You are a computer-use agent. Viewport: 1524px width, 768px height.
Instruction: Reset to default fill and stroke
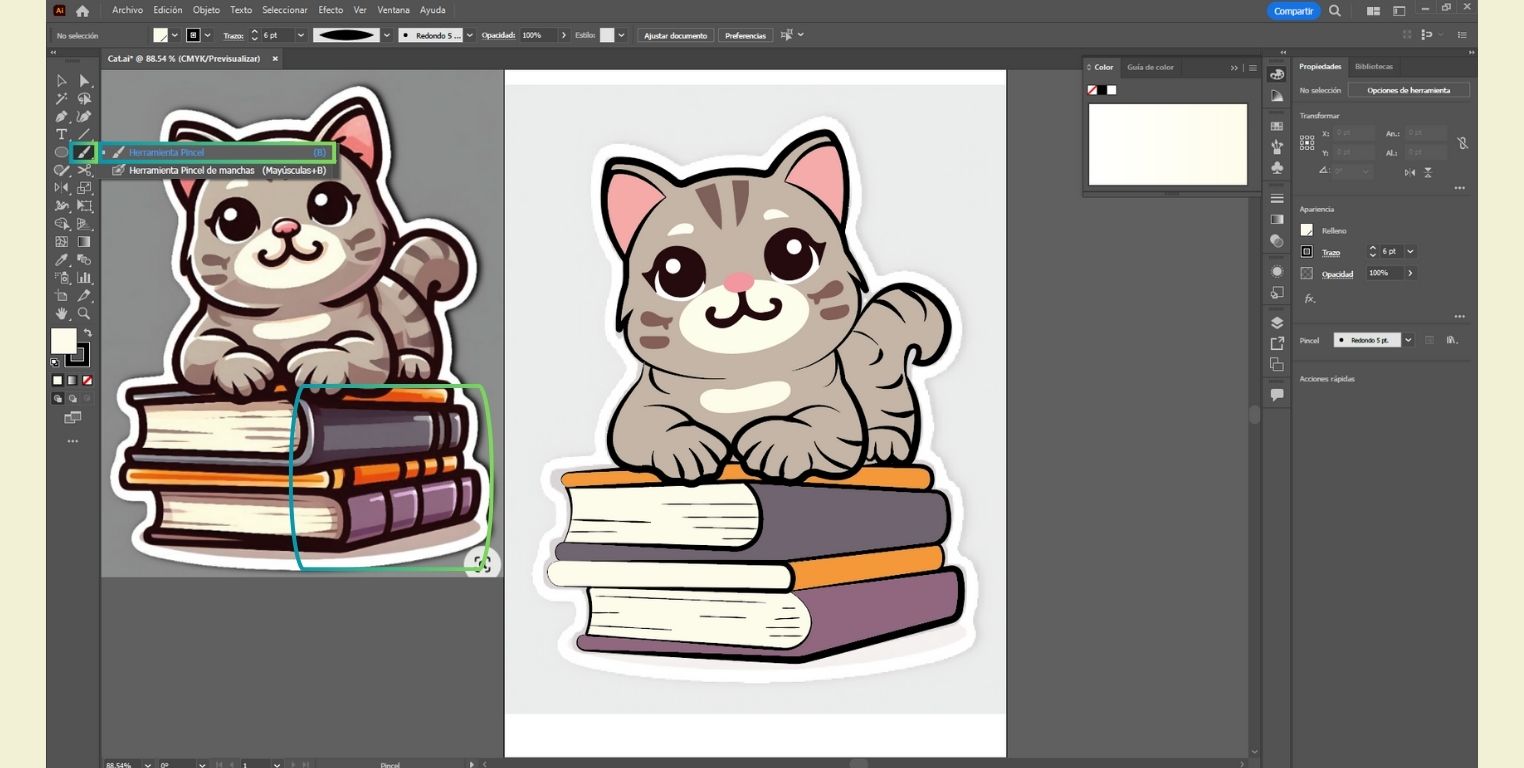click(x=55, y=362)
